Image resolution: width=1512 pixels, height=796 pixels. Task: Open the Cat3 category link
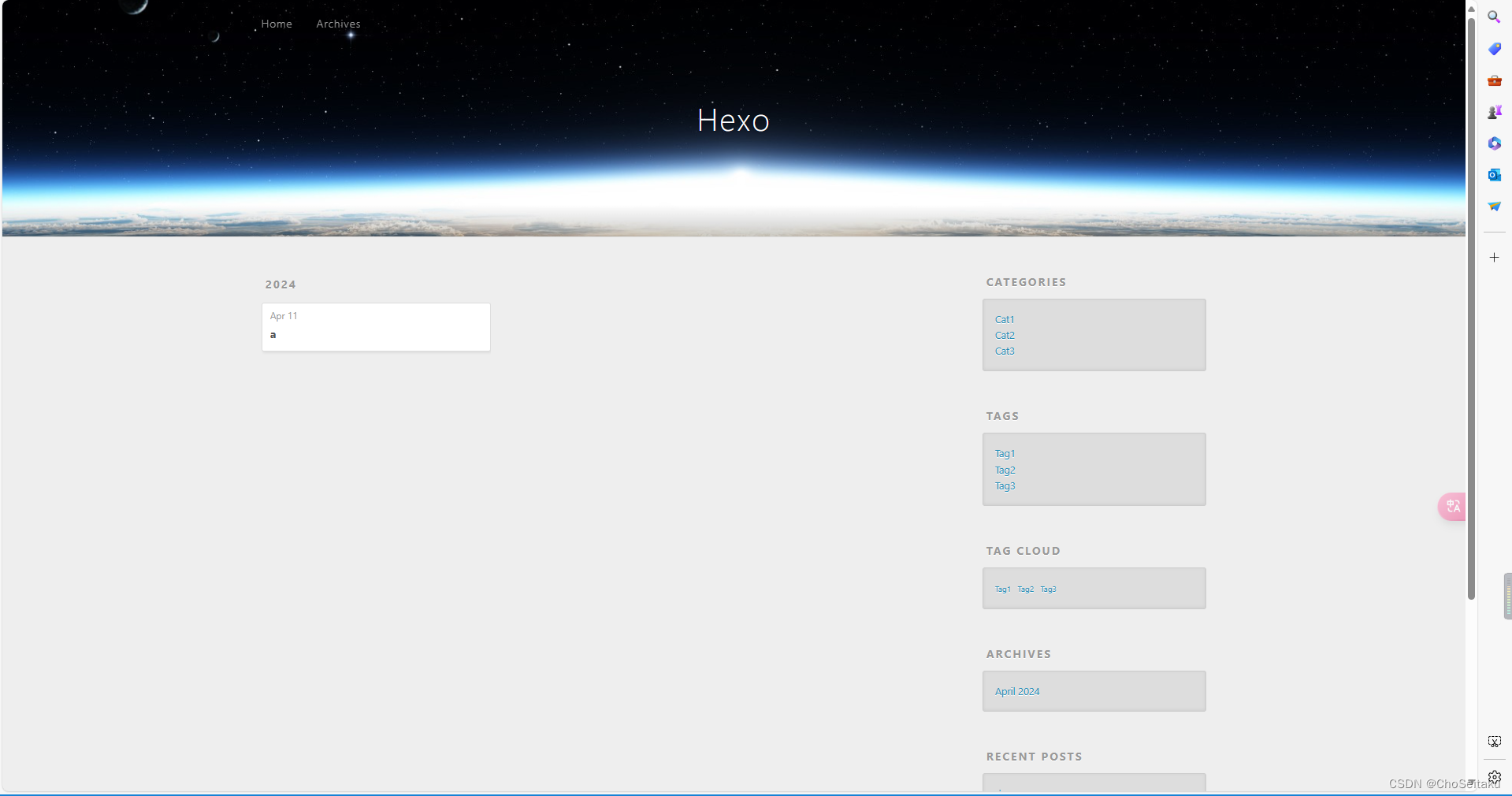[x=1005, y=351]
